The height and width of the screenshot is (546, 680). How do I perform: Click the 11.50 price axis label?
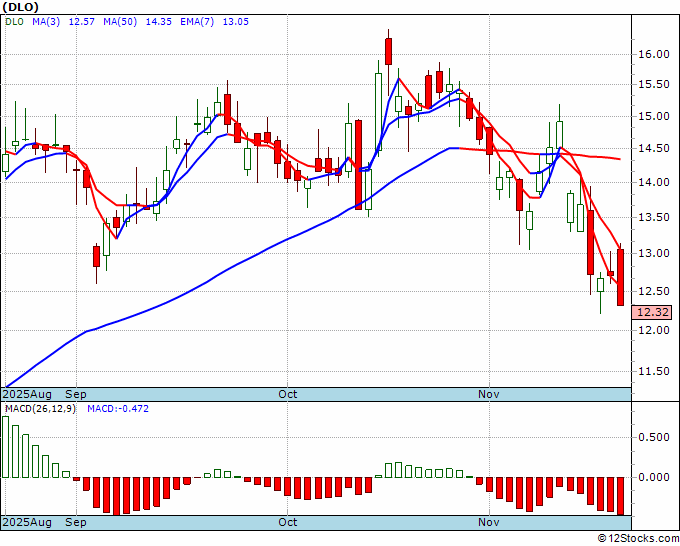tap(654, 371)
